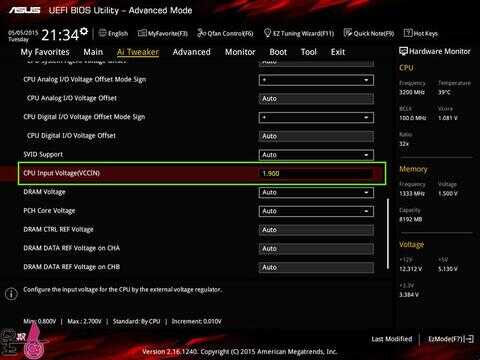The image size is (480, 360).
Task: Edit the CPU Input Voltage(VCCIN) 1.900 value
Action: coord(316,173)
